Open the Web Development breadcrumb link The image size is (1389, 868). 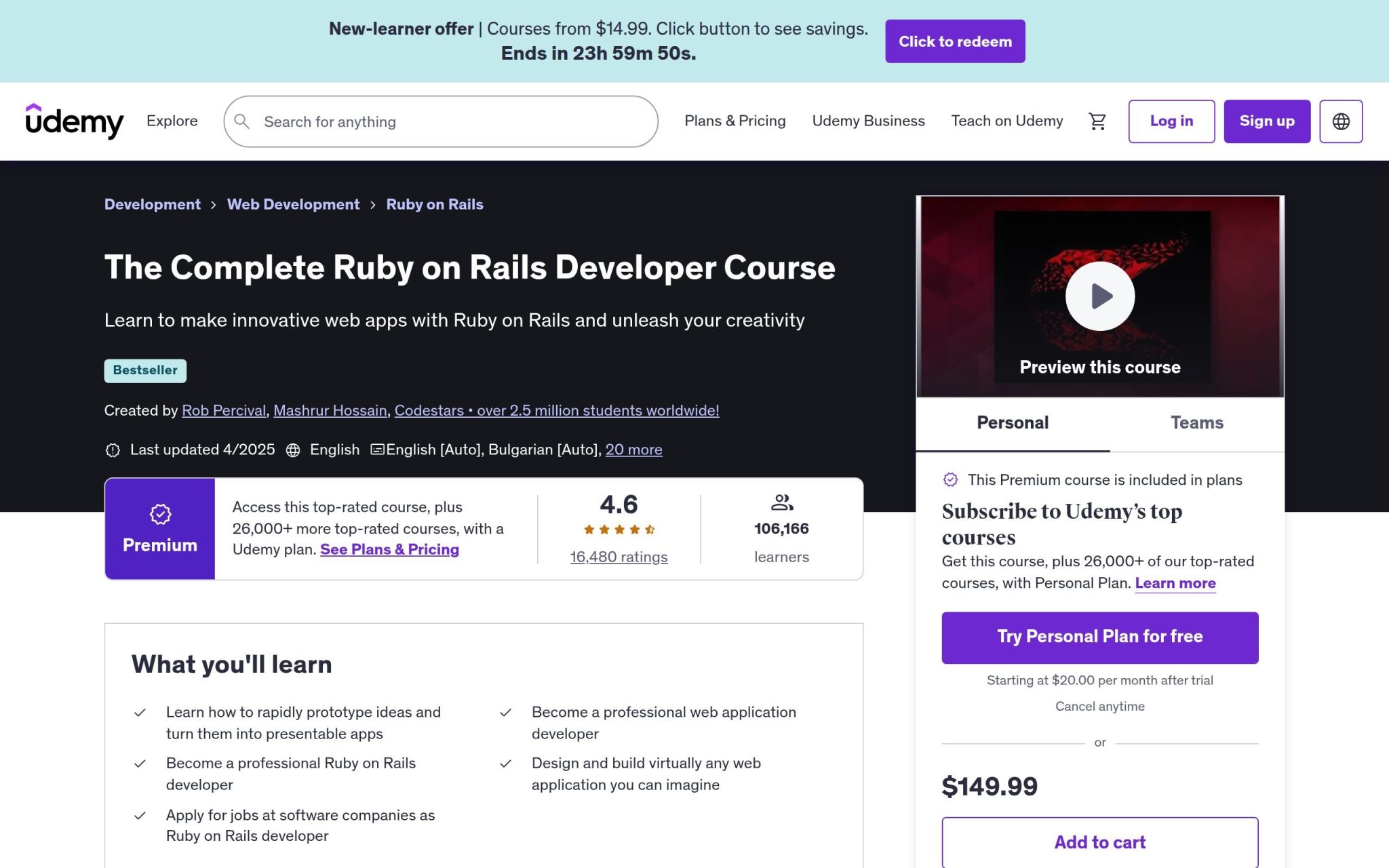click(293, 204)
